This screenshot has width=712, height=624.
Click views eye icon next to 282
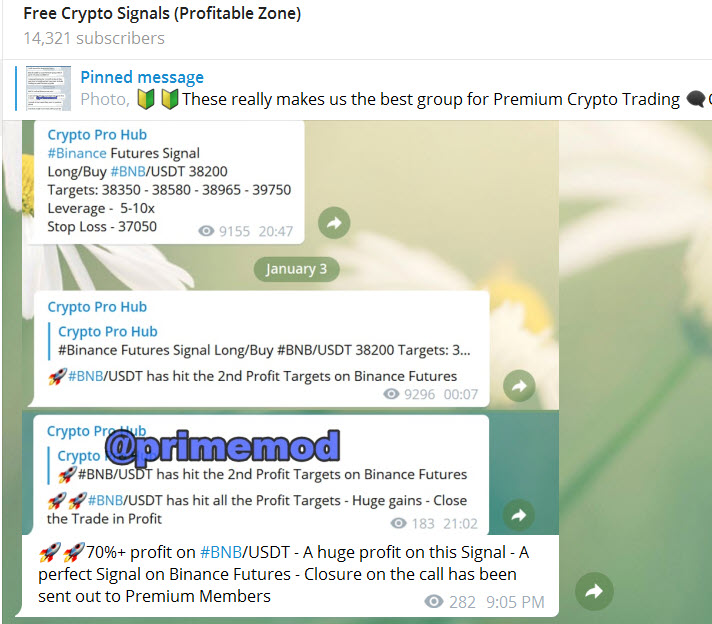[x=434, y=601]
